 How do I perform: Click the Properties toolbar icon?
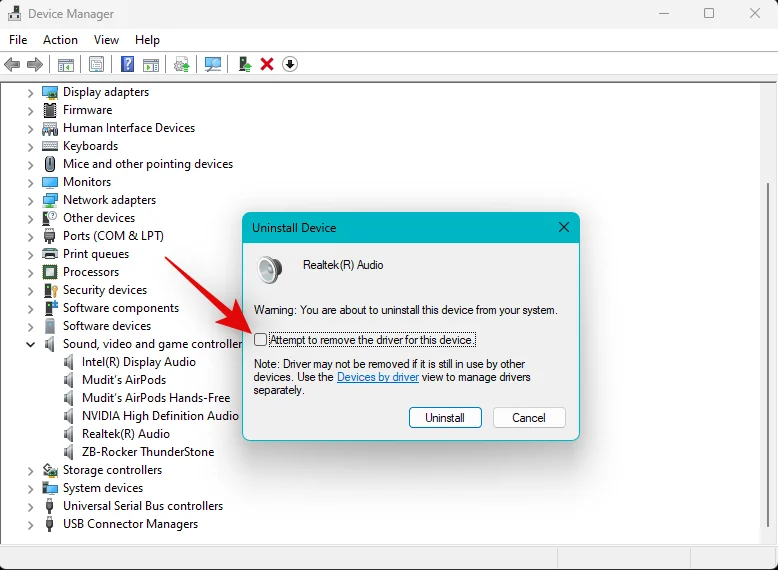(96, 64)
